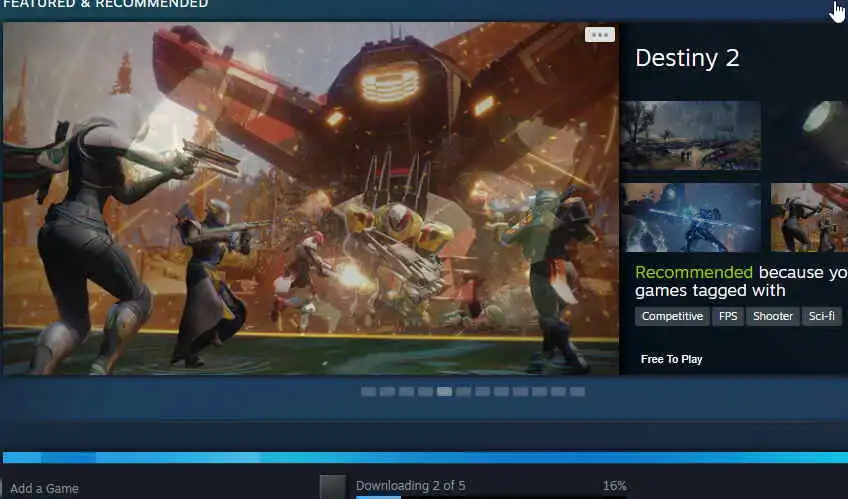
Task: Jump to the sixth carousel dot
Action: point(463,391)
